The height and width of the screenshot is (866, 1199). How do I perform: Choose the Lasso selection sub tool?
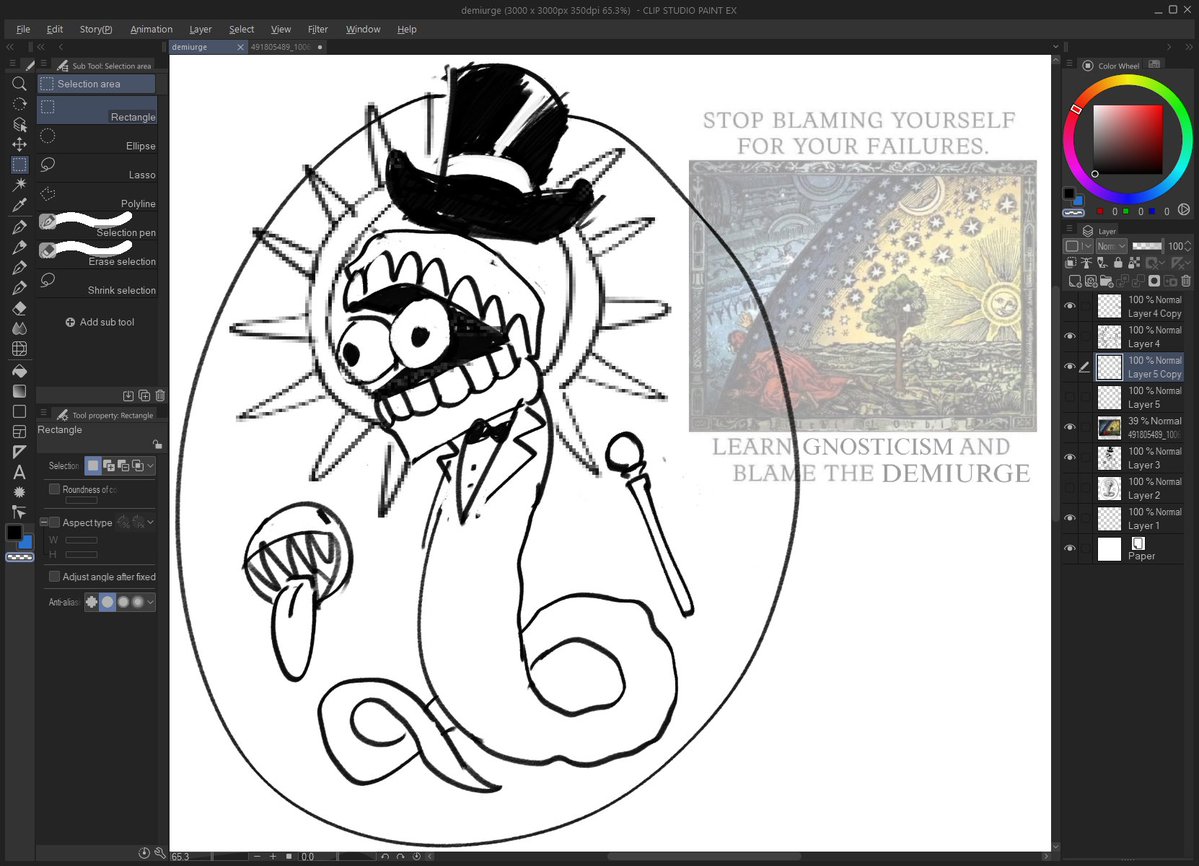(97, 168)
